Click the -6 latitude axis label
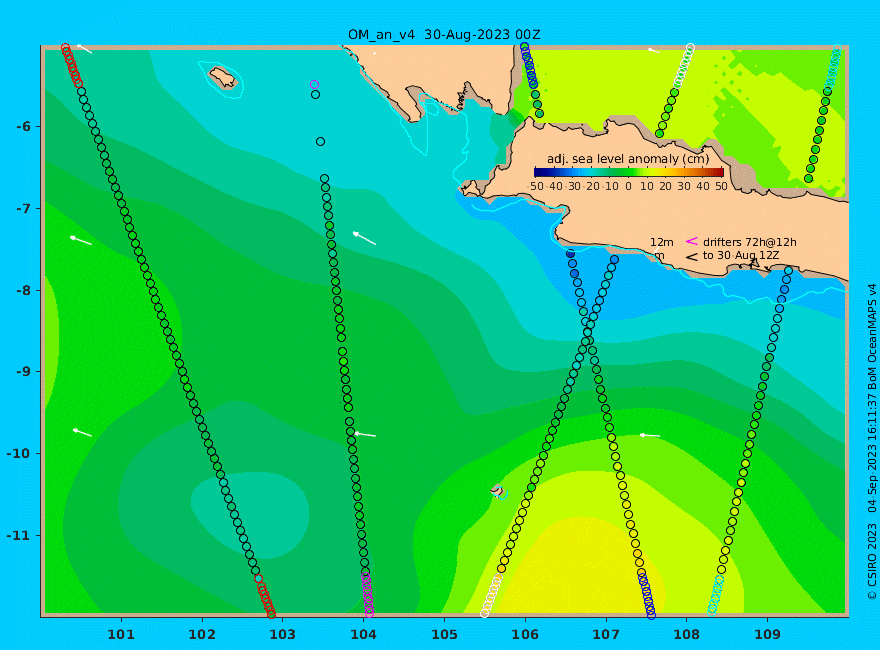 point(23,126)
